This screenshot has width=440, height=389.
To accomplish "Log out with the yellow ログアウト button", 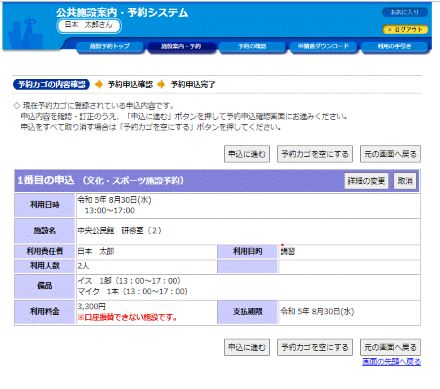I will click(x=405, y=29).
